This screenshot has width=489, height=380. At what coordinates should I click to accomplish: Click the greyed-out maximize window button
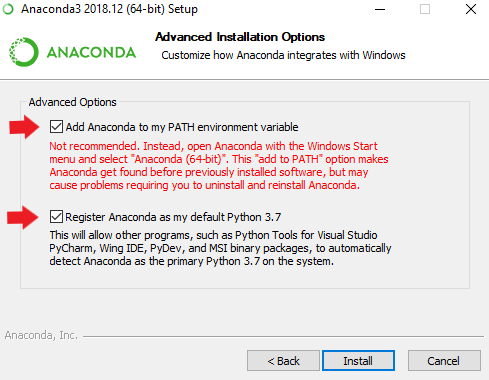[425, 9]
